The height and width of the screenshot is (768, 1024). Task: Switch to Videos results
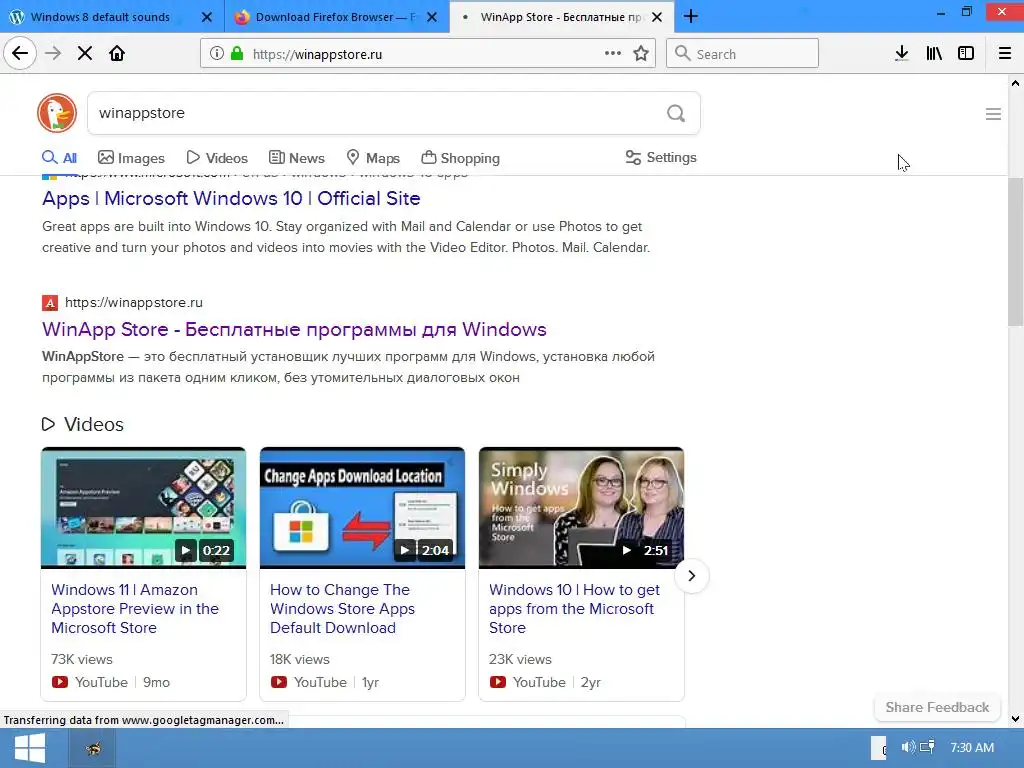tap(217, 158)
